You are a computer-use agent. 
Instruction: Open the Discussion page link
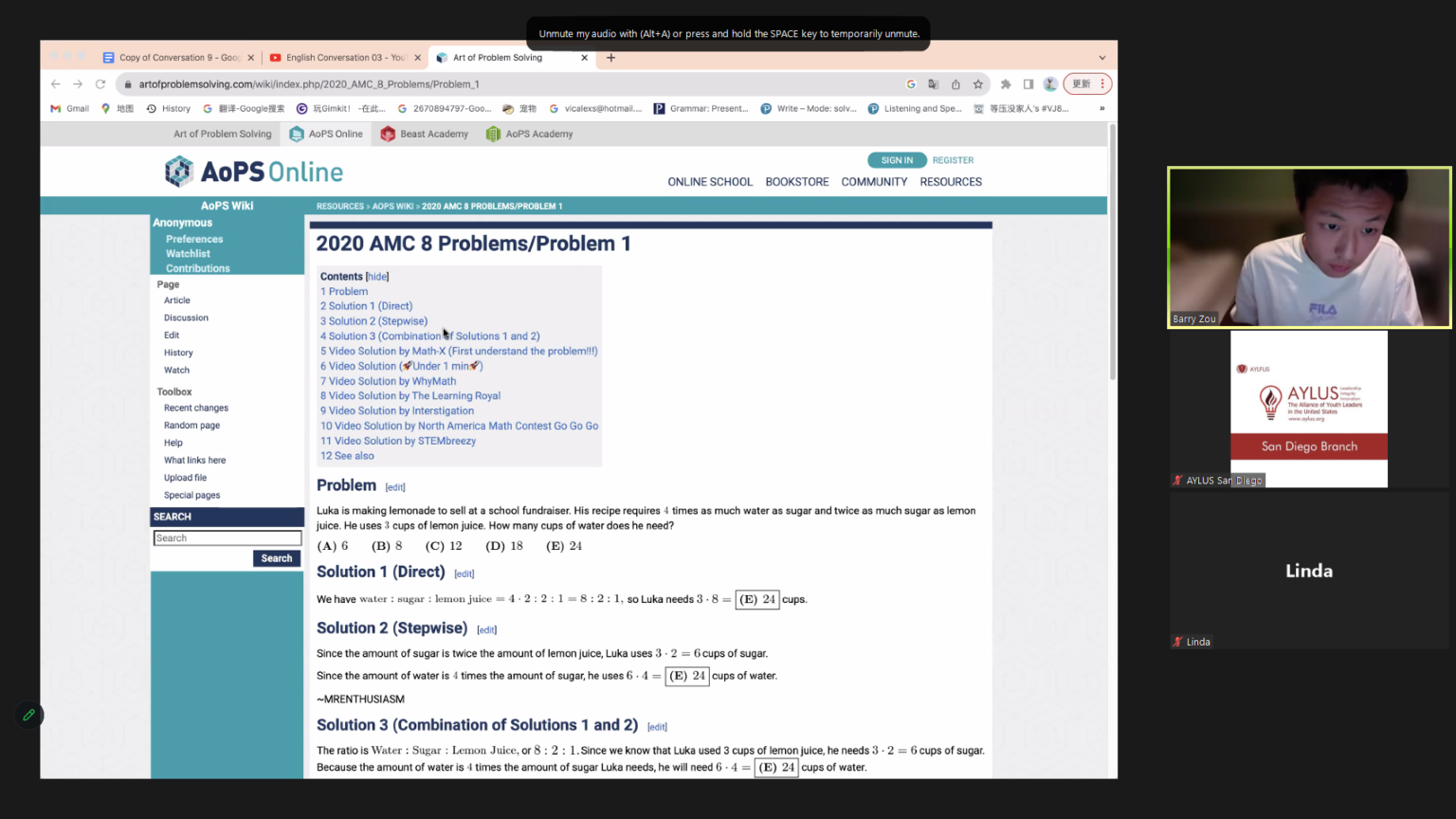[x=186, y=318]
